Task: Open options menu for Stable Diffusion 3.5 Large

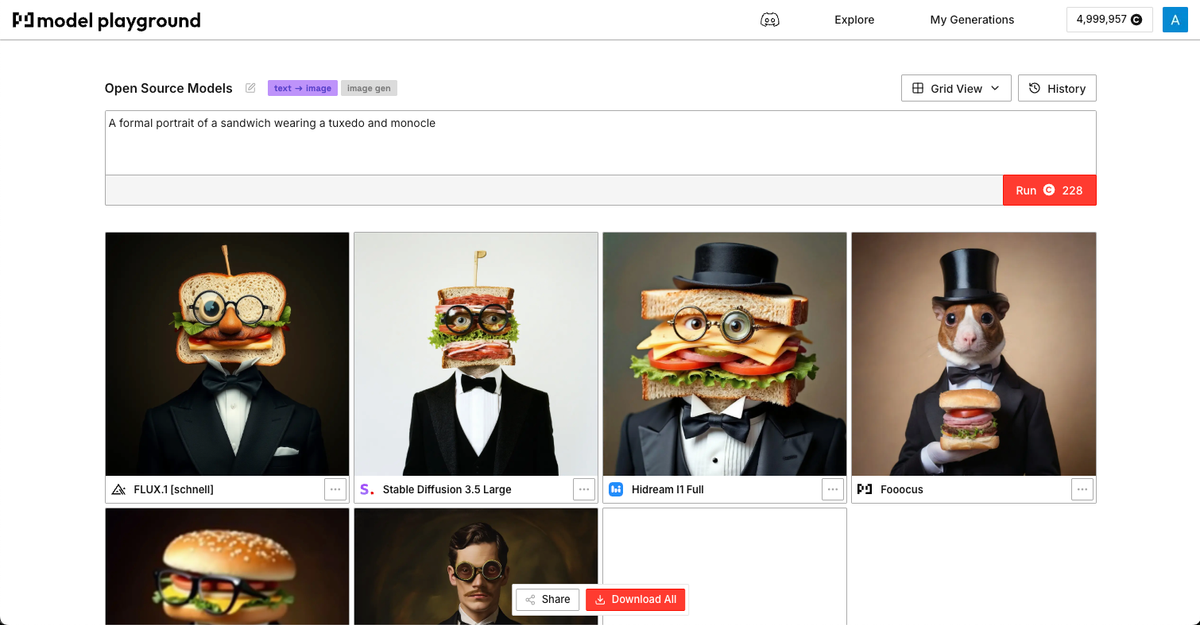Action: (x=584, y=489)
